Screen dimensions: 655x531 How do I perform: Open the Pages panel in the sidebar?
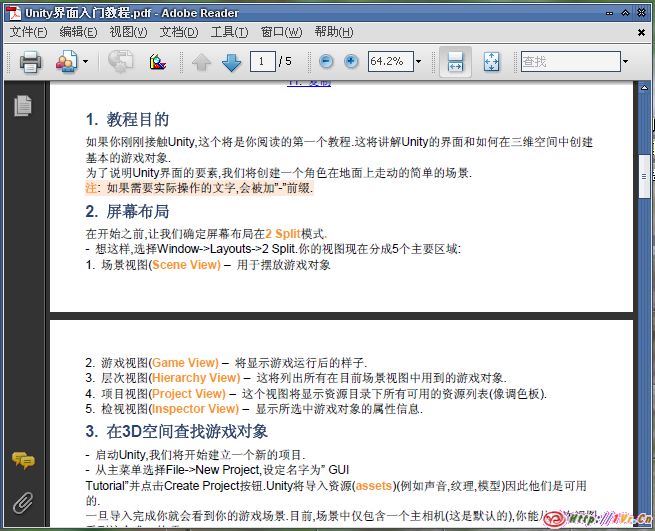coord(22,105)
